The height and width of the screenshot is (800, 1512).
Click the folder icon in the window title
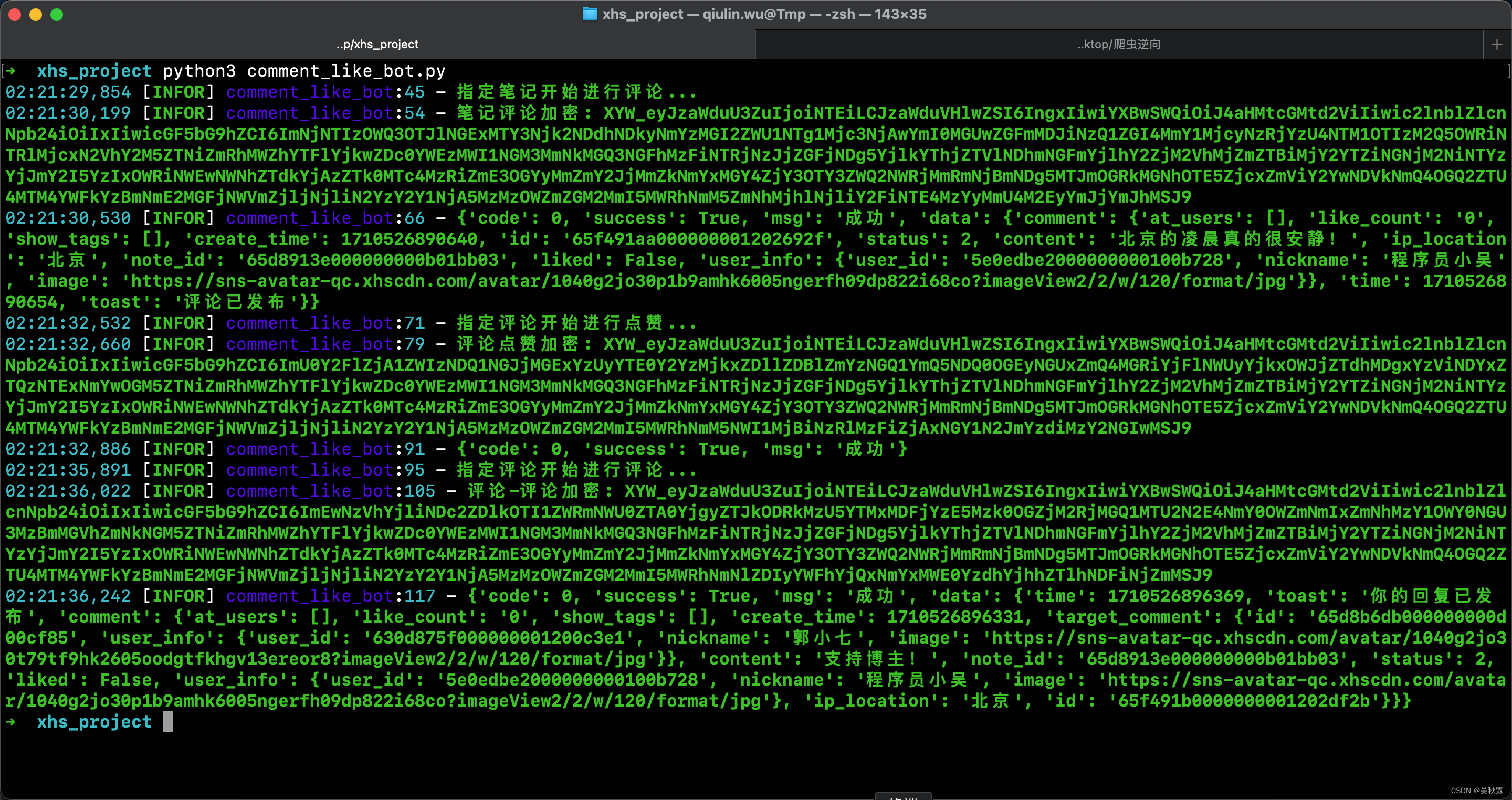pos(589,14)
